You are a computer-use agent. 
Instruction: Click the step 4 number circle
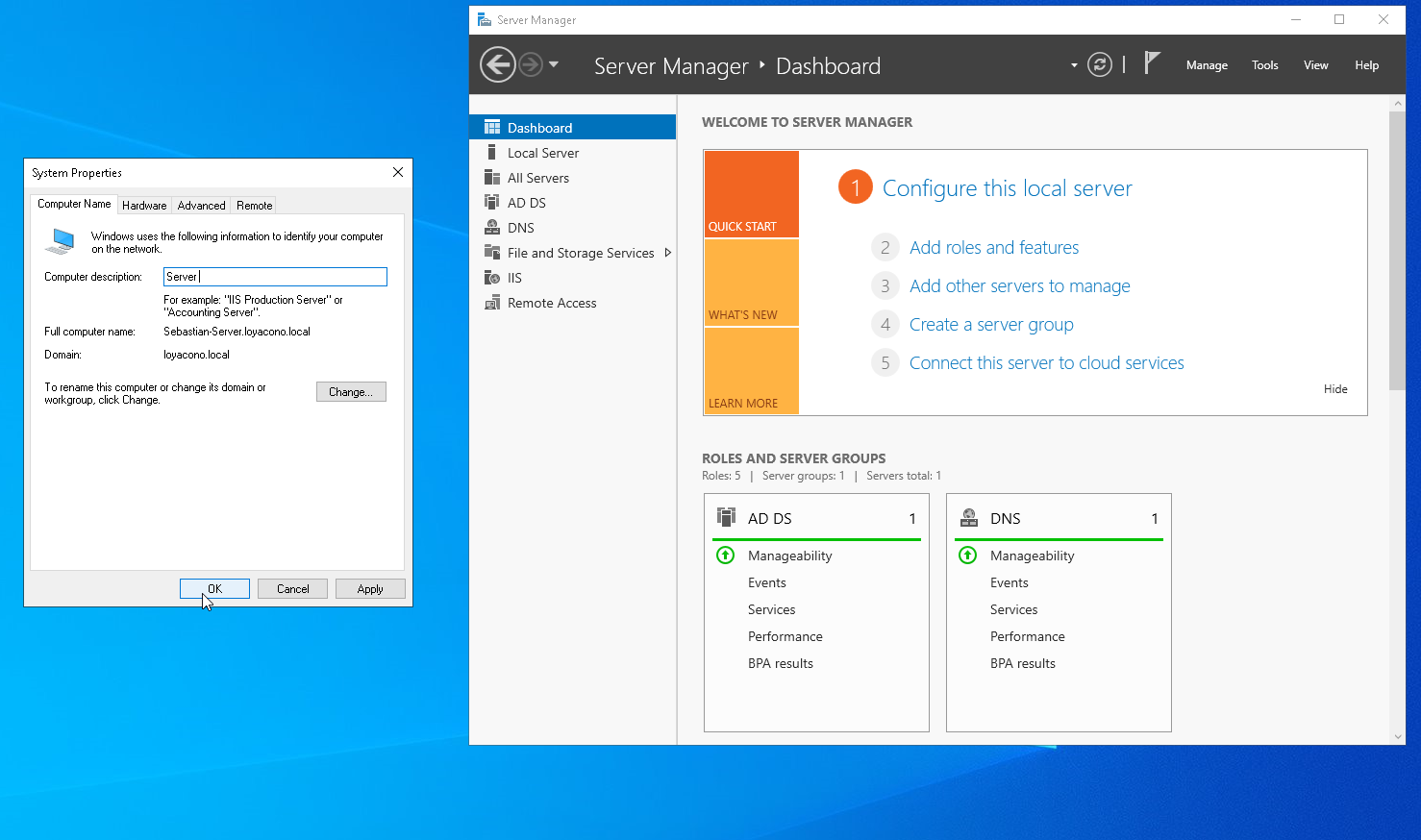pyautogui.click(x=885, y=324)
